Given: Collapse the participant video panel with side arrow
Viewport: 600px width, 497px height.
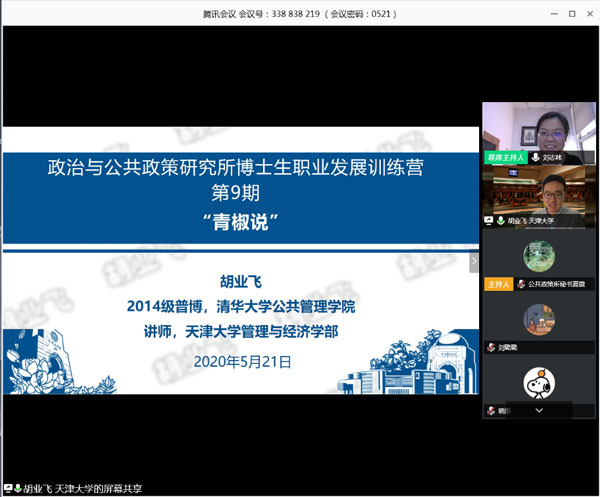Looking at the screenshot, I should [475, 261].
